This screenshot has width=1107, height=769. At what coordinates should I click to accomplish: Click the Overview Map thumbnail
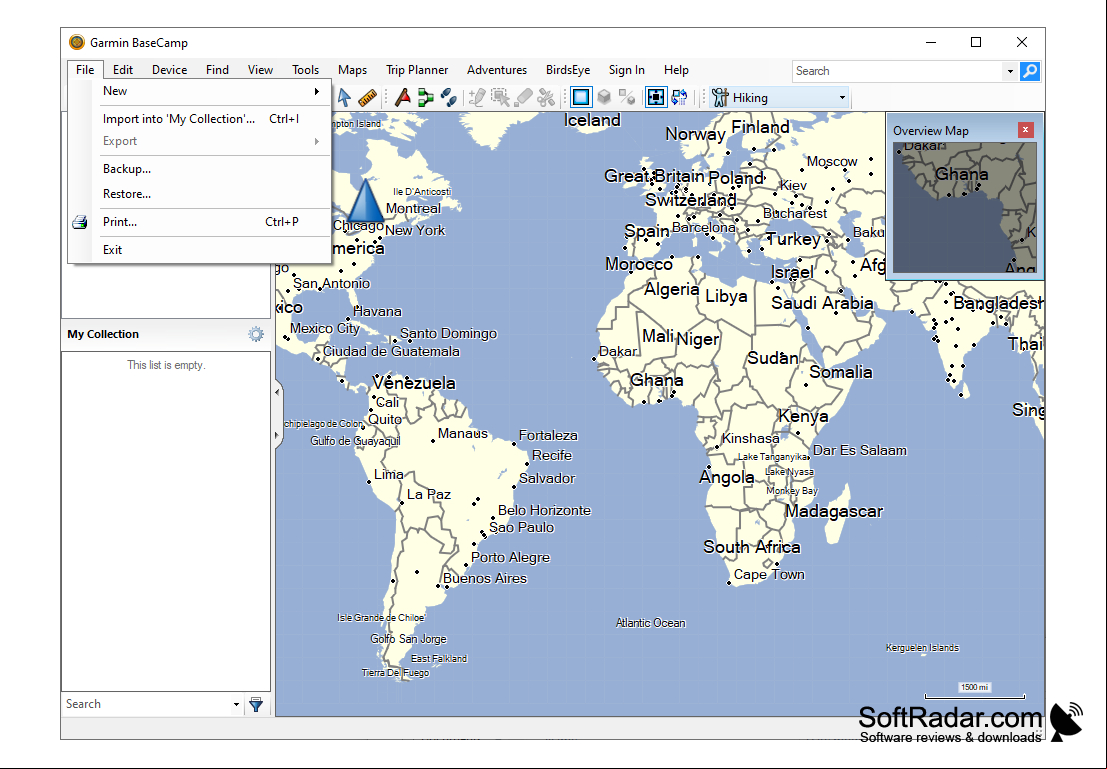964,208
